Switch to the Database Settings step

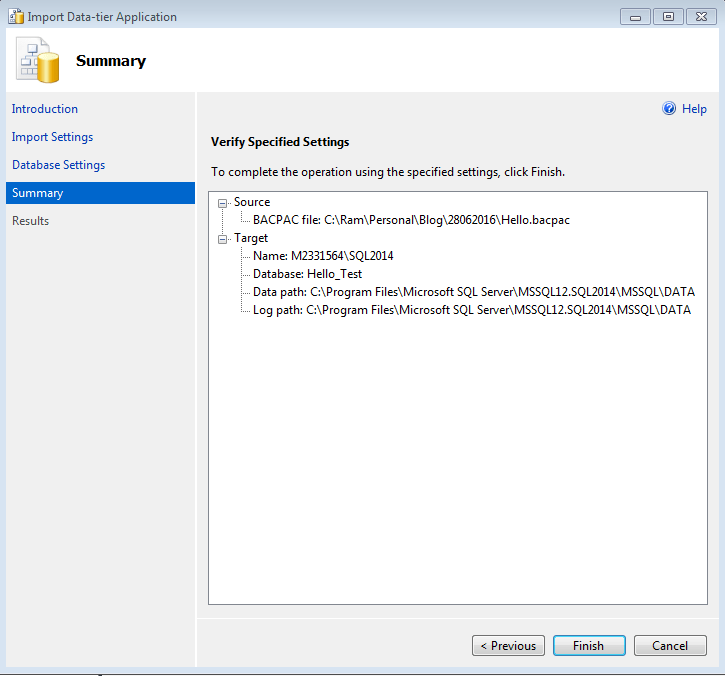58,165
